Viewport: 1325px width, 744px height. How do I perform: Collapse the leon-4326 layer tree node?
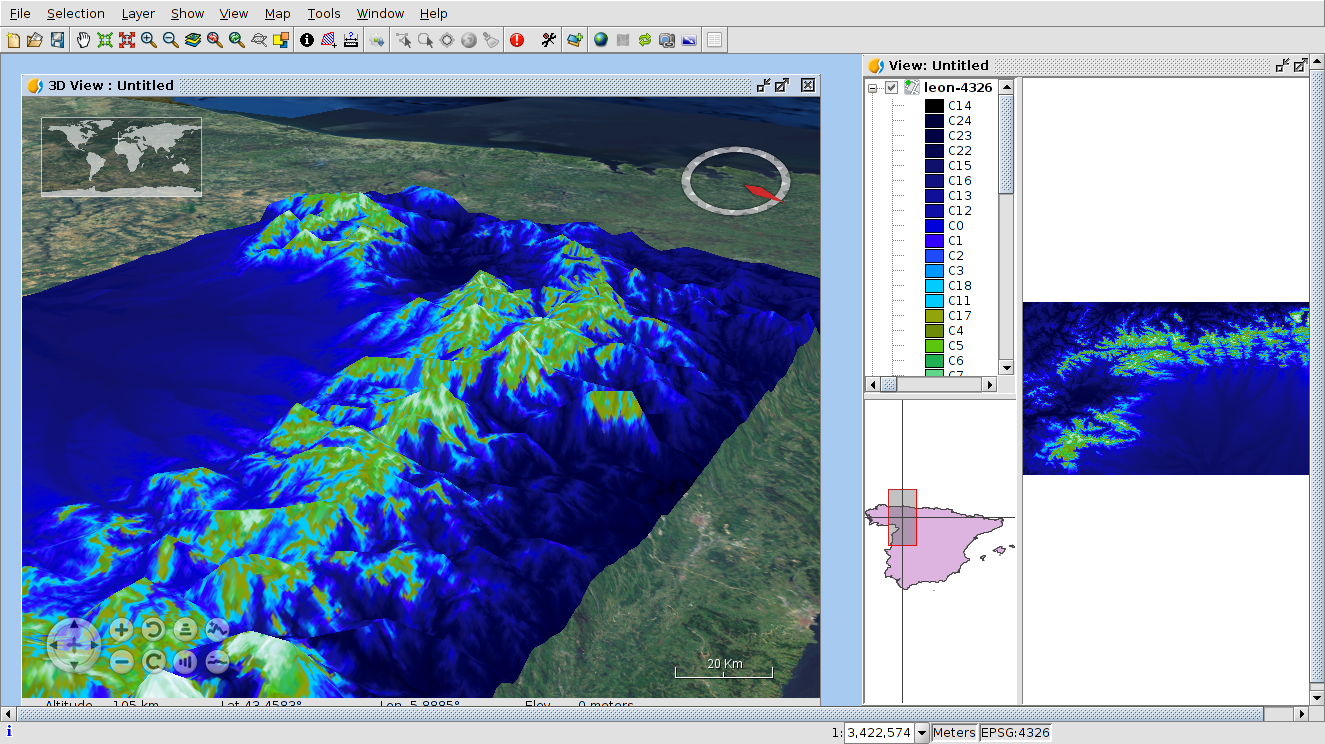pyautogui.click(x=873, y=88)
